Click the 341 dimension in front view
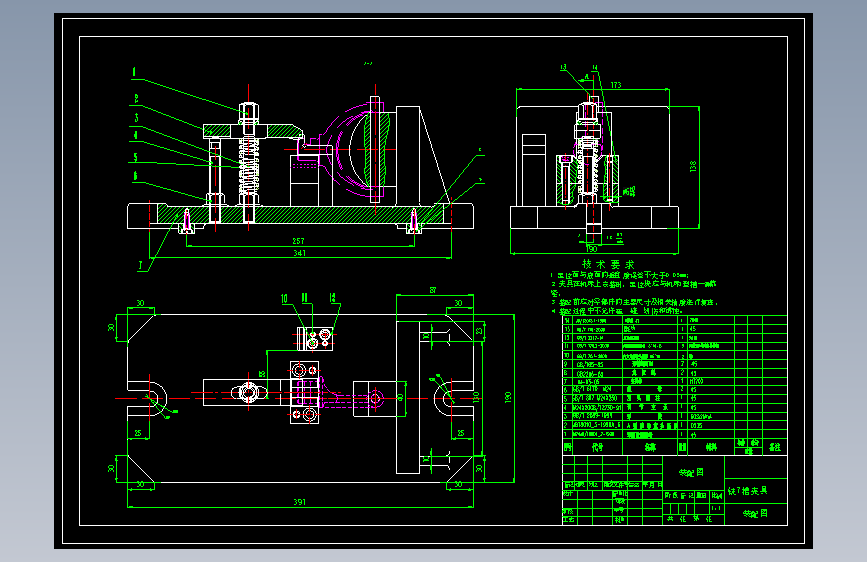This screenshot has width=867, height=562. [x=299, y=253]
